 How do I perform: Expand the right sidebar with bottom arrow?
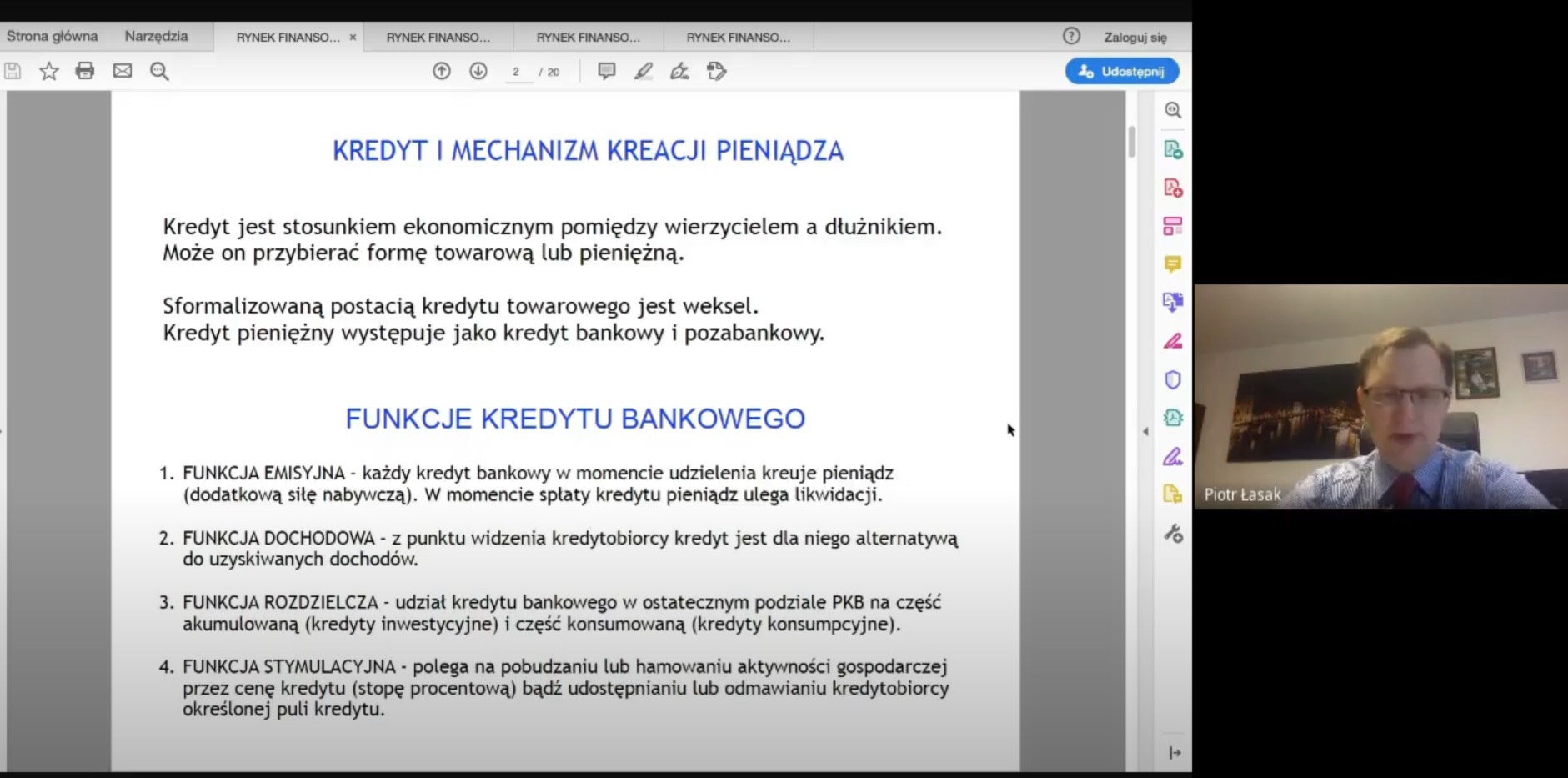(1175, 753)
